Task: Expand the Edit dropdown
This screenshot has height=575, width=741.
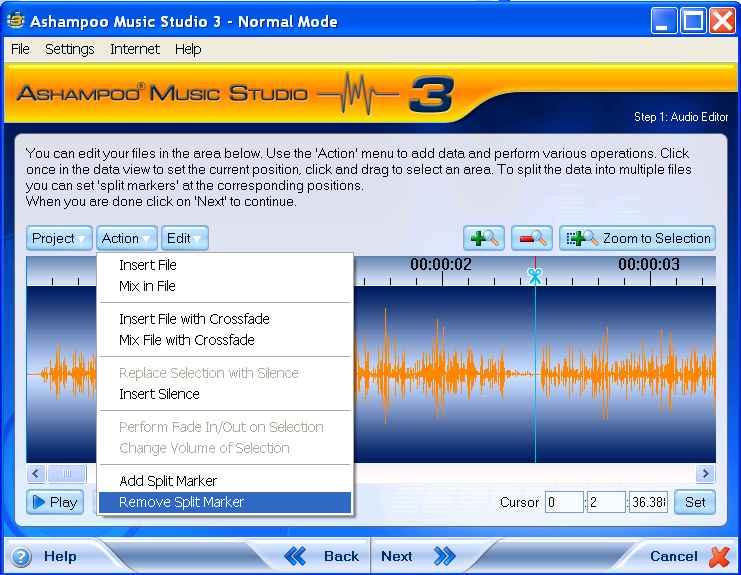Action: tap(185, 238)
